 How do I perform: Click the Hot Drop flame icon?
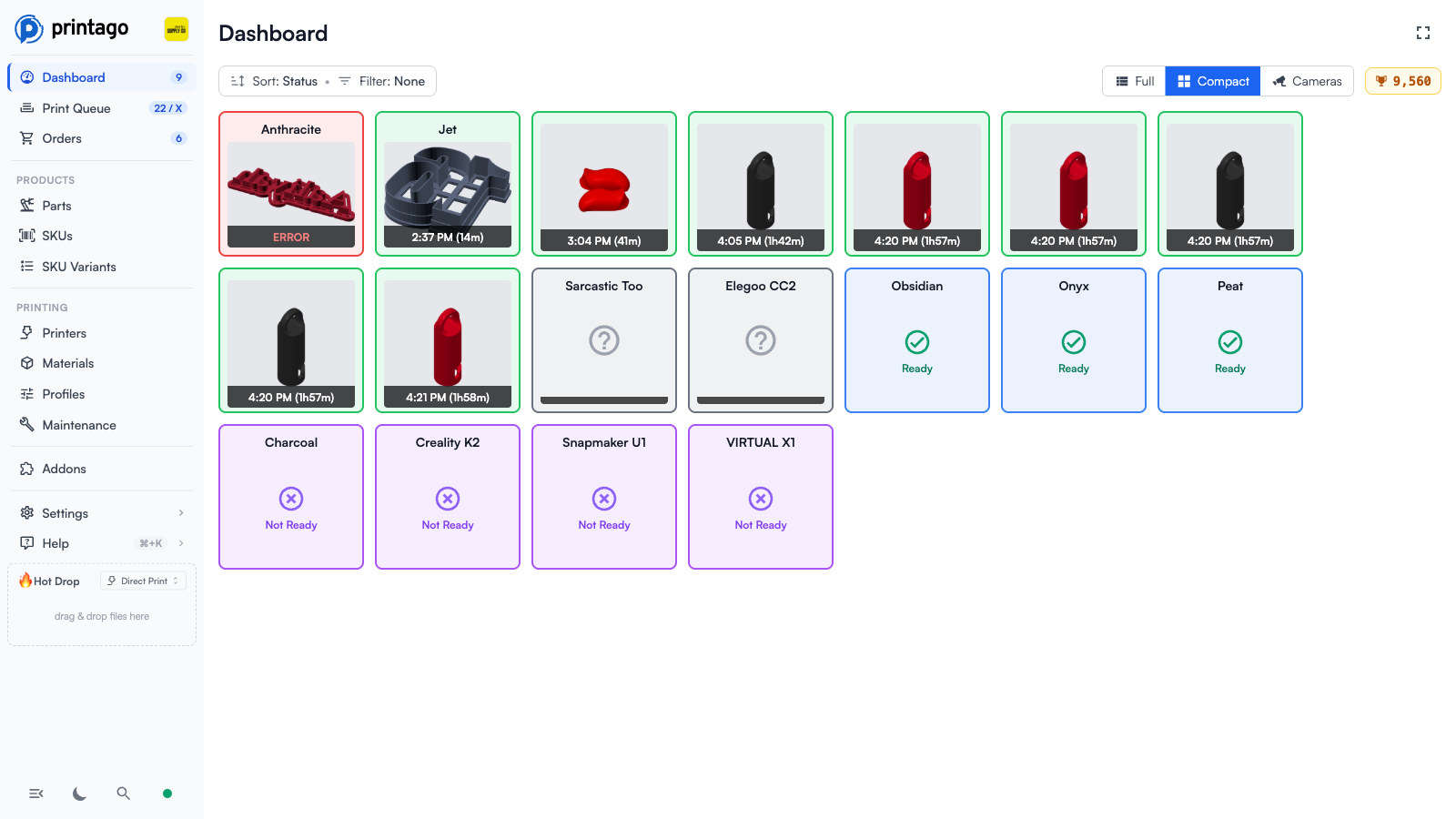point(25,581)
